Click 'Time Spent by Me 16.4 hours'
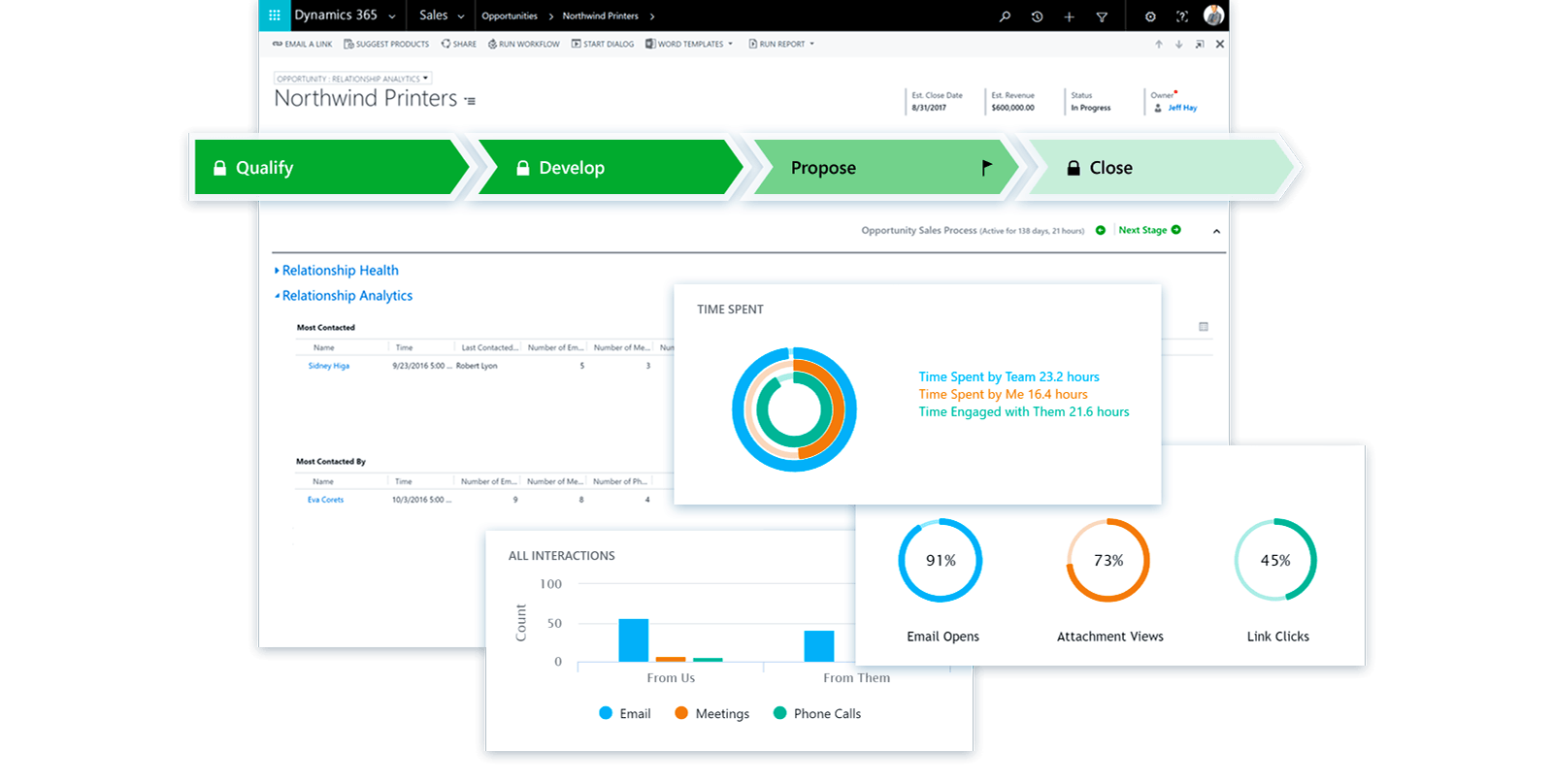 click(1004, 394)
